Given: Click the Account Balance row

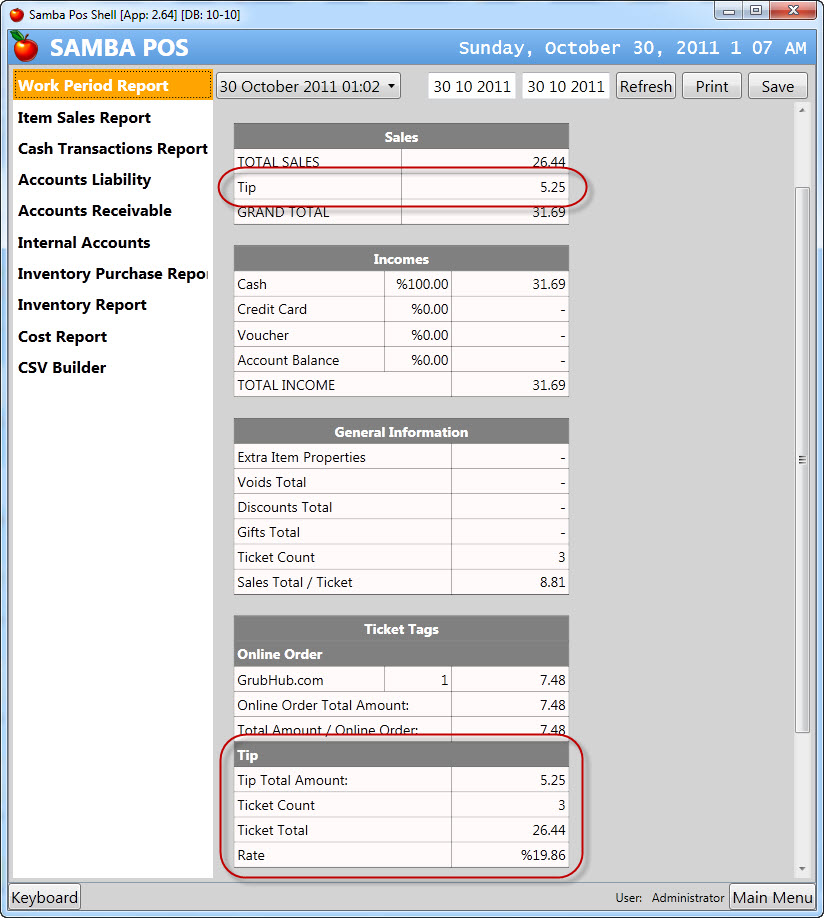Looking at the screenshot, I should point(401,360).
